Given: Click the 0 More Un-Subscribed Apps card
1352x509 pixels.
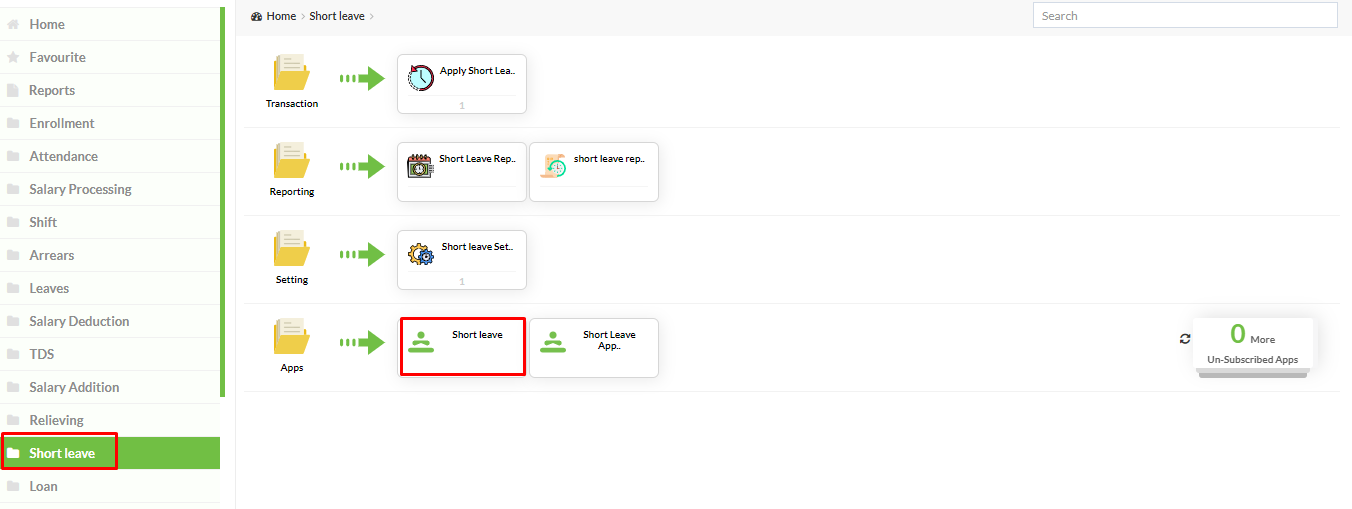Looking at the screenshot, I should (1253, 346).
